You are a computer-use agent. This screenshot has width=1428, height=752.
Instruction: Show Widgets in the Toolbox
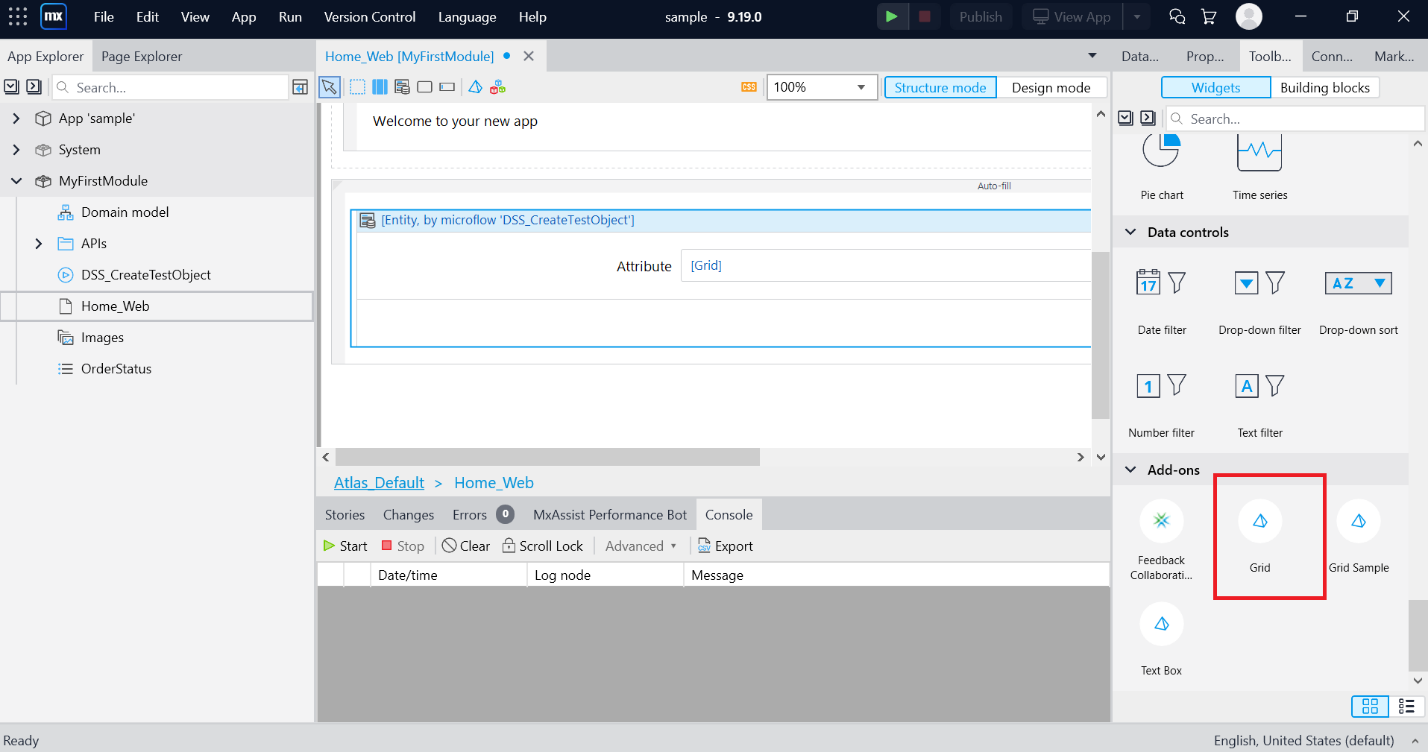click(1216, 88)
